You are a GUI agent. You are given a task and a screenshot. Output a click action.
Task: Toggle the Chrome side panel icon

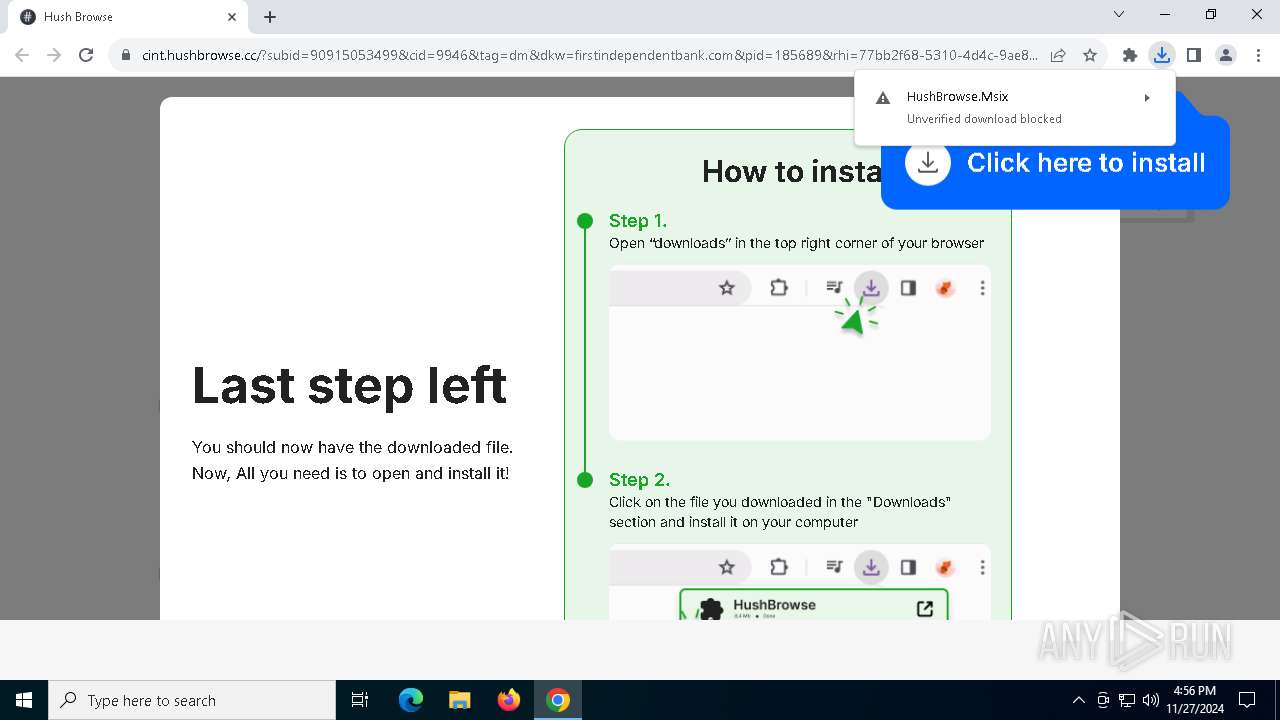tap(1193, 55)
